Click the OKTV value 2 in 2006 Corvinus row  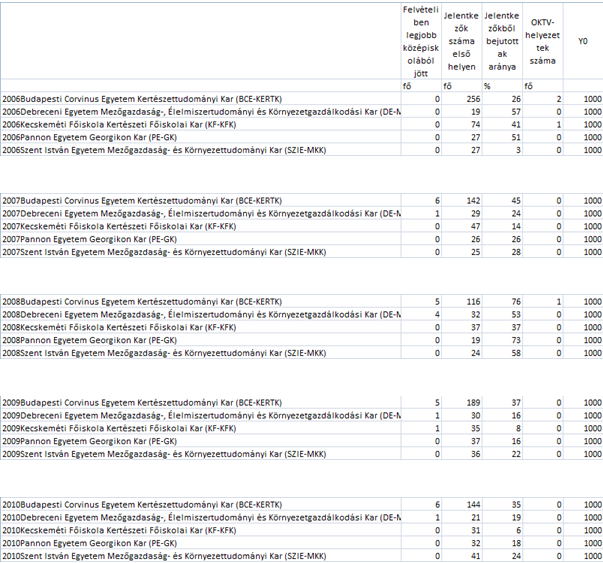tap(543, 99)
